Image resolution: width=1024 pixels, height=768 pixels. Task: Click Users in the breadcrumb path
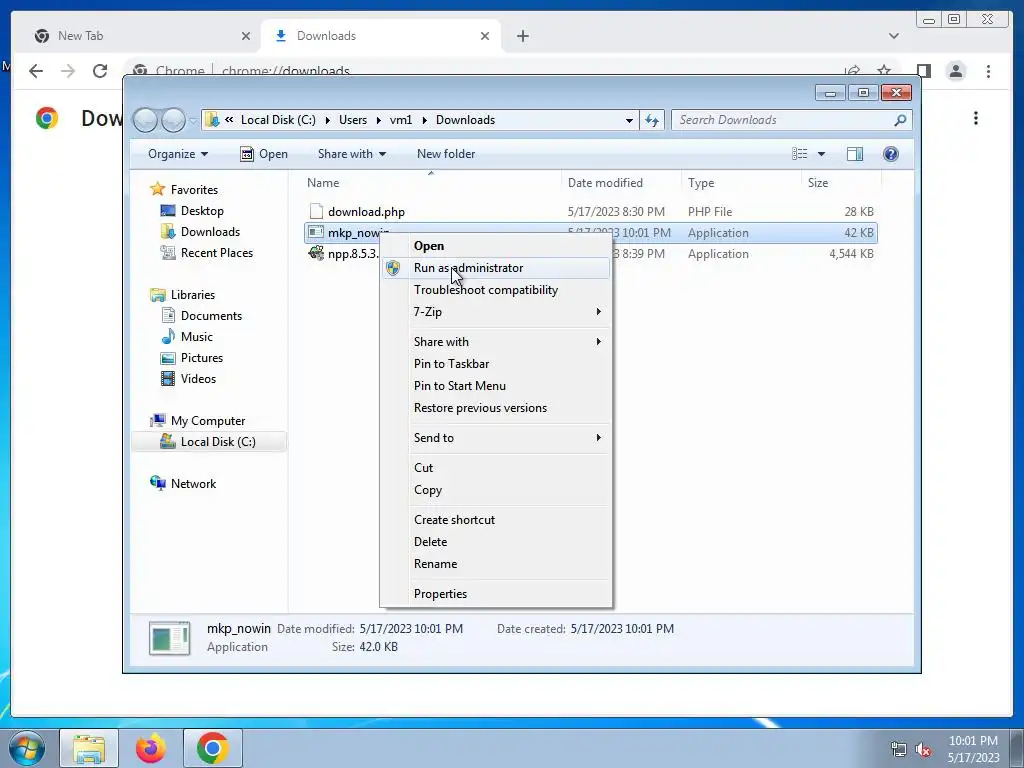coord(353,120)
